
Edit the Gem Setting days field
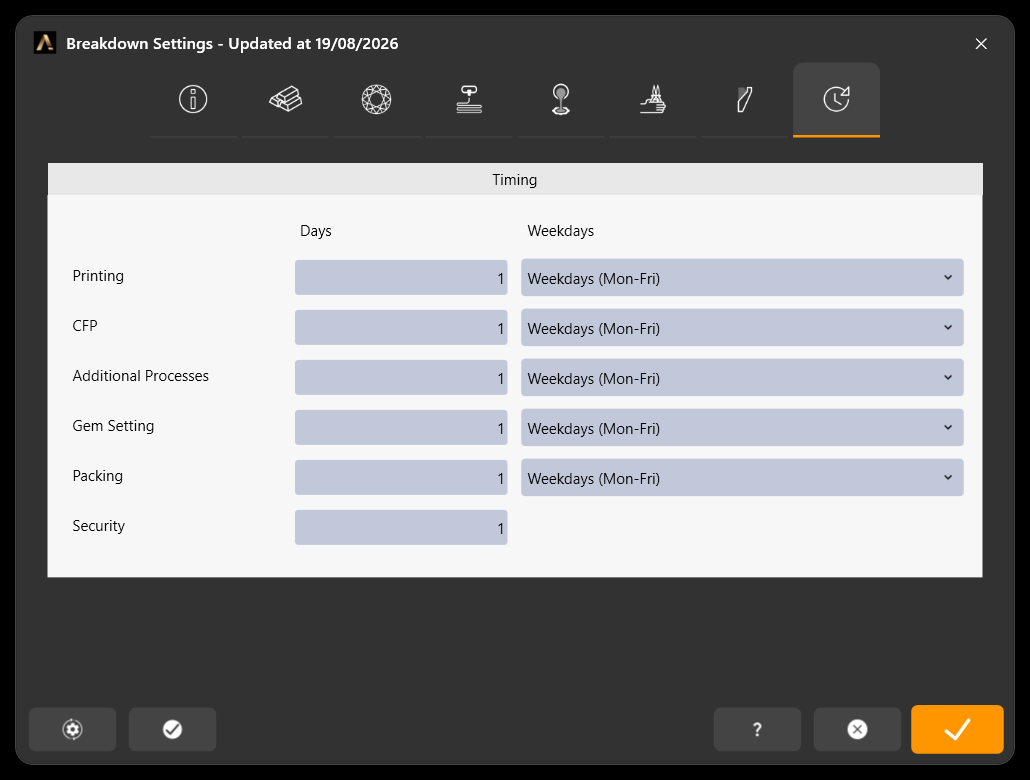[401, 428]
